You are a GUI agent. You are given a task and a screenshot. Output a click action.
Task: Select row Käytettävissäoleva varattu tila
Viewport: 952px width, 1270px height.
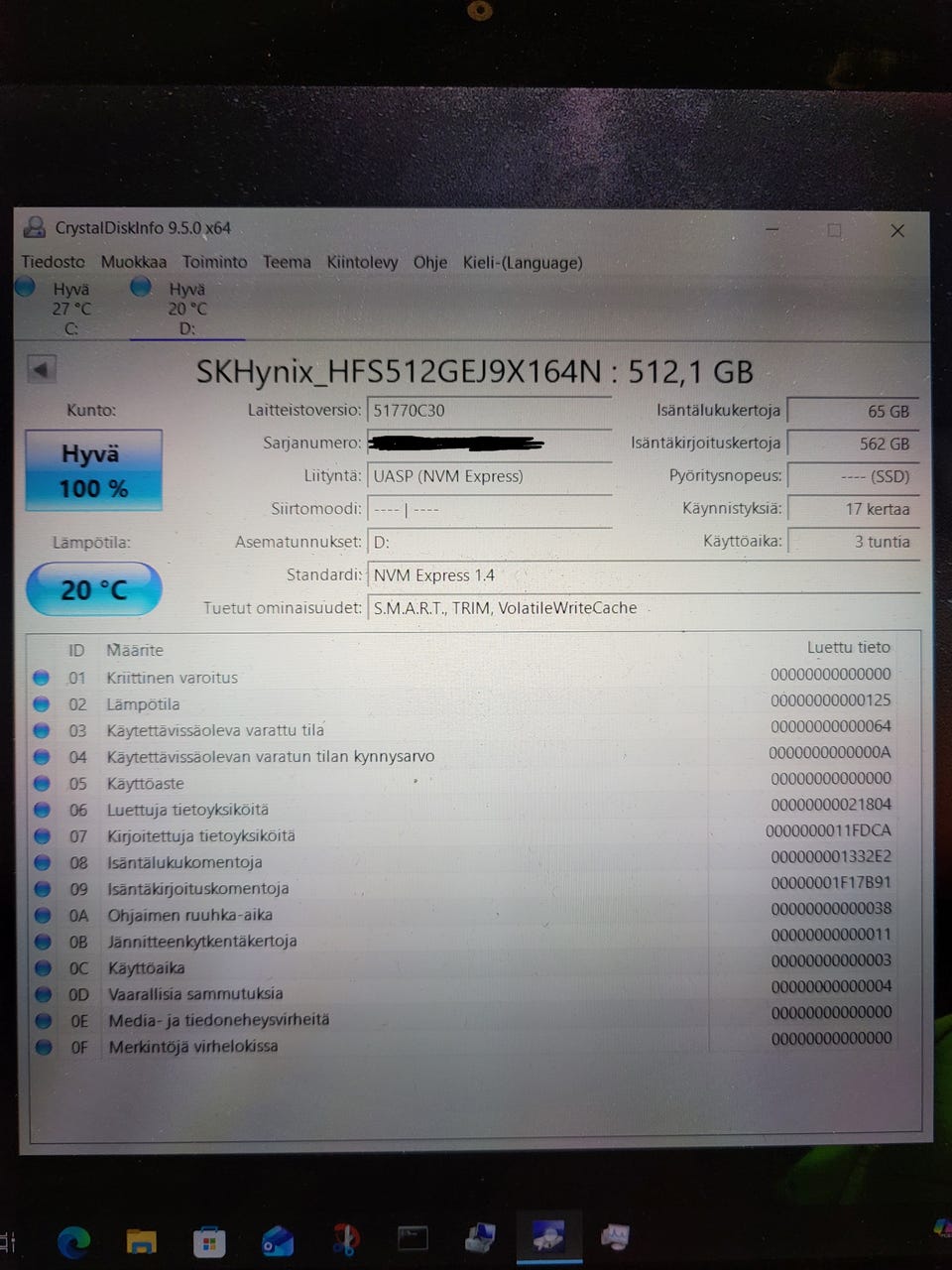pos(463,729)
